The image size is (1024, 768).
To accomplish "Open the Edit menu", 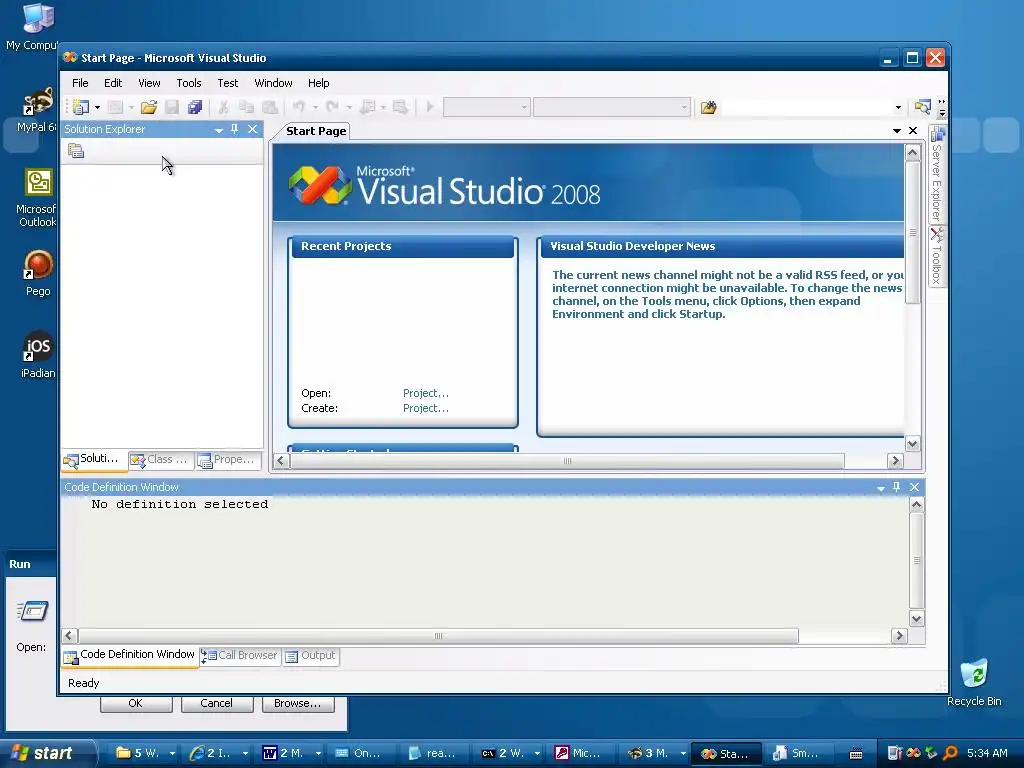I will 113,83.
